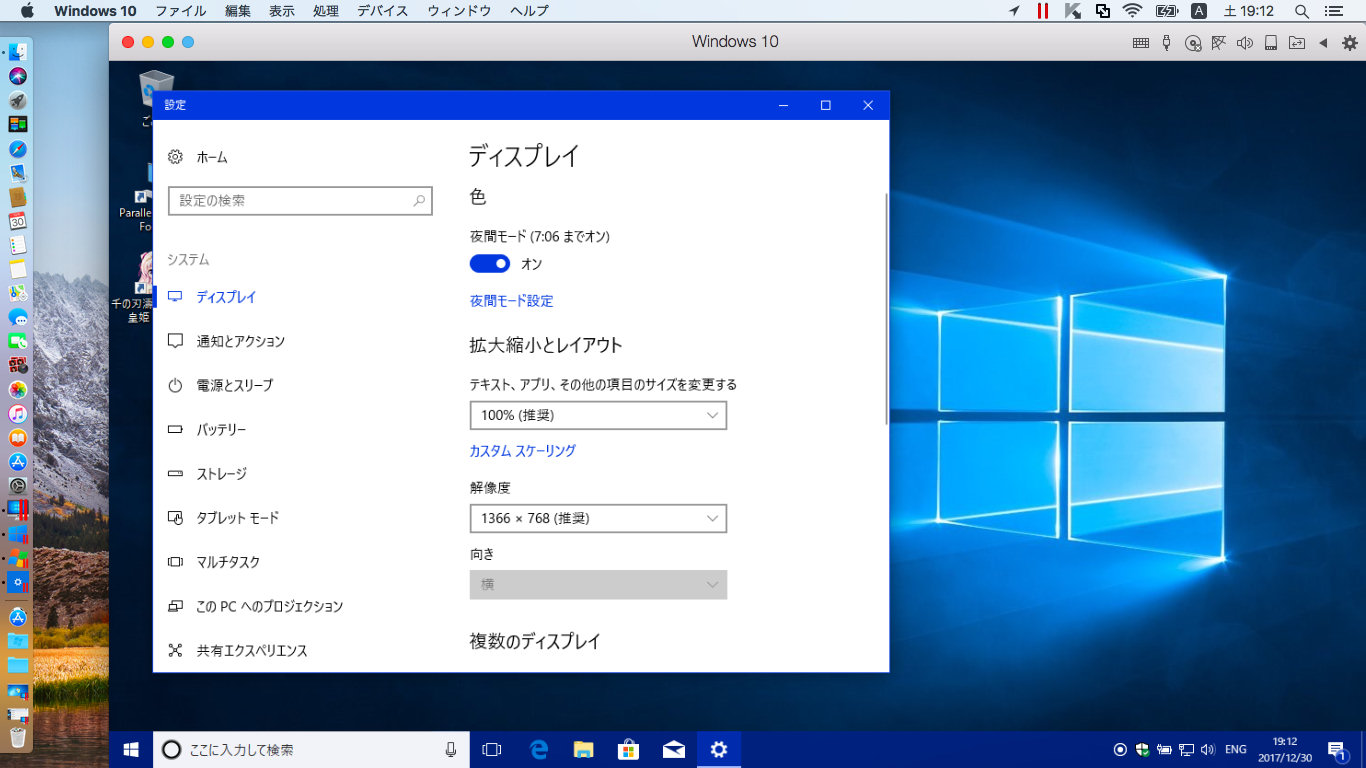This screenshot has width=1366, height=768.
Task: Open the Mail app on the taskbar
Action: point(674,749)
